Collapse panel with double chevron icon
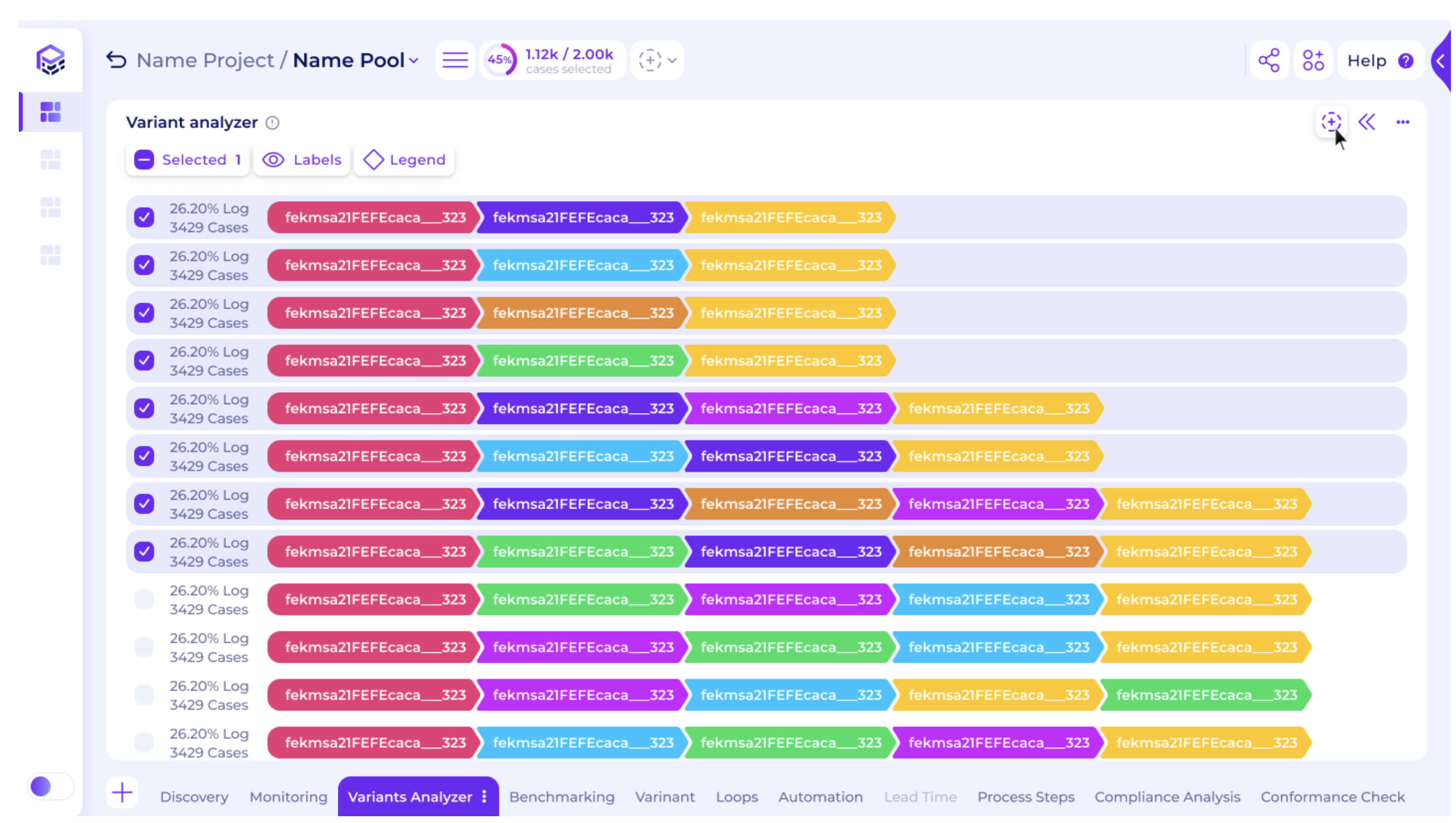This screenshot has width=1456, height=823. [1367, 122]
